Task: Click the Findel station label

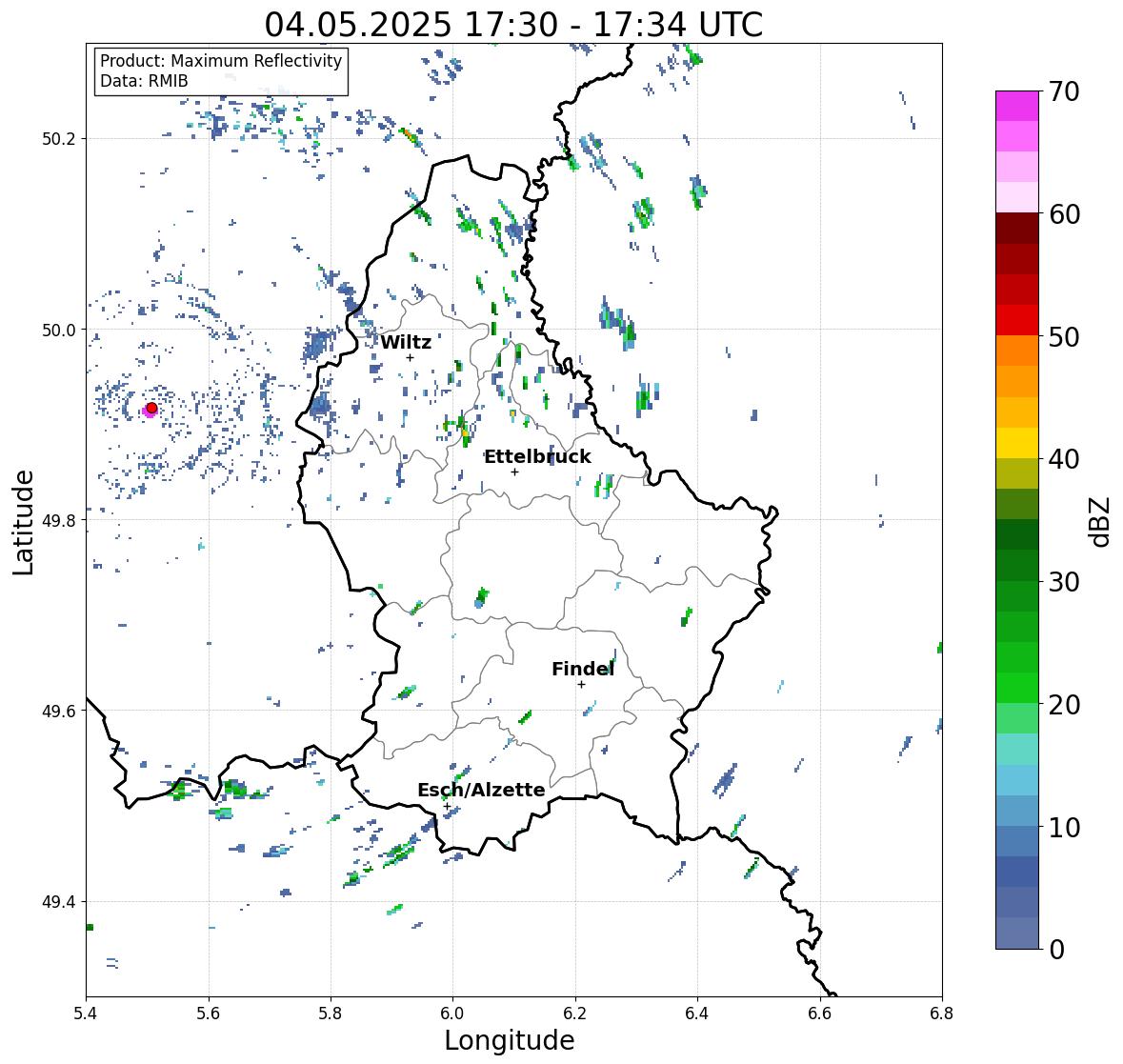Action: click(x=583, y=669)
